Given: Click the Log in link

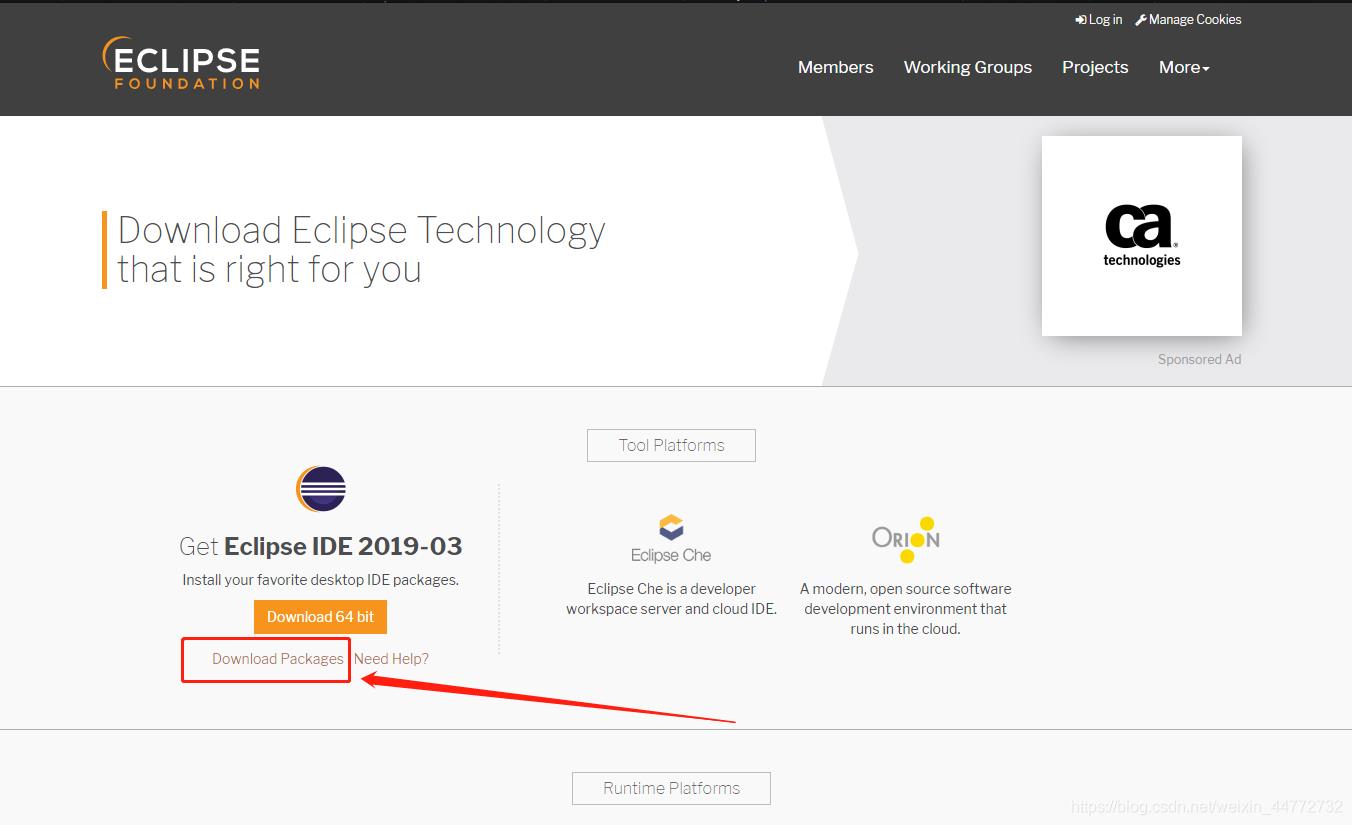Looking at the screenshot, I should 1105,20.
